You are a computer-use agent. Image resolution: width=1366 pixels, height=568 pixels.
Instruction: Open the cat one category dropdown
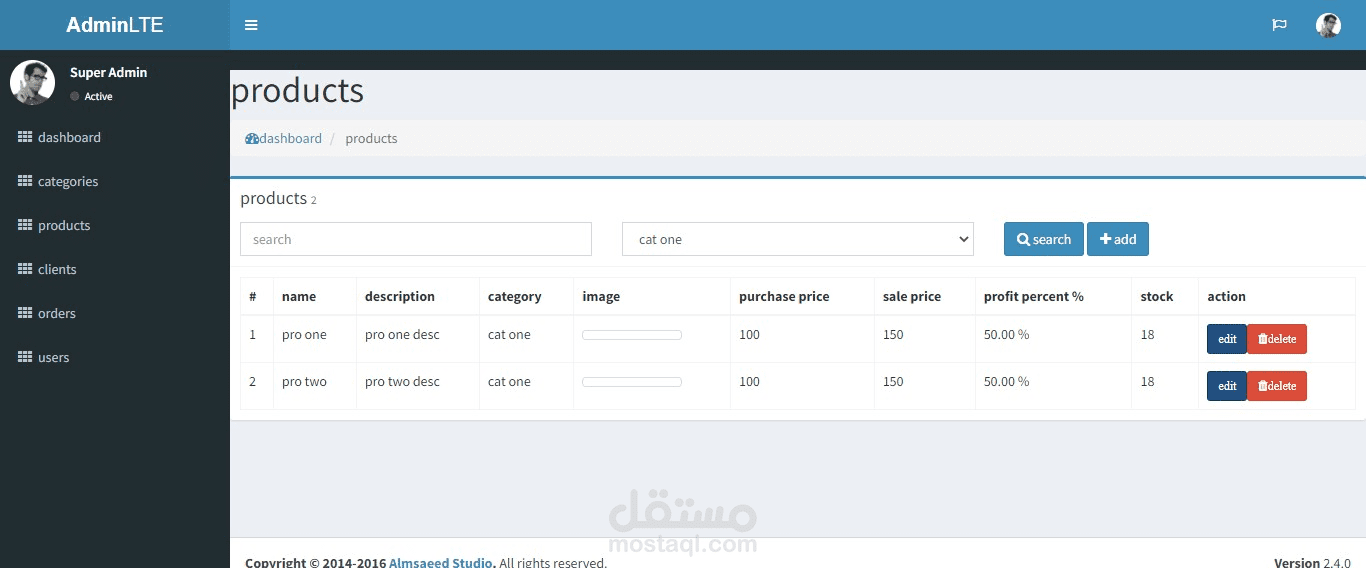(x=798, y=239)
